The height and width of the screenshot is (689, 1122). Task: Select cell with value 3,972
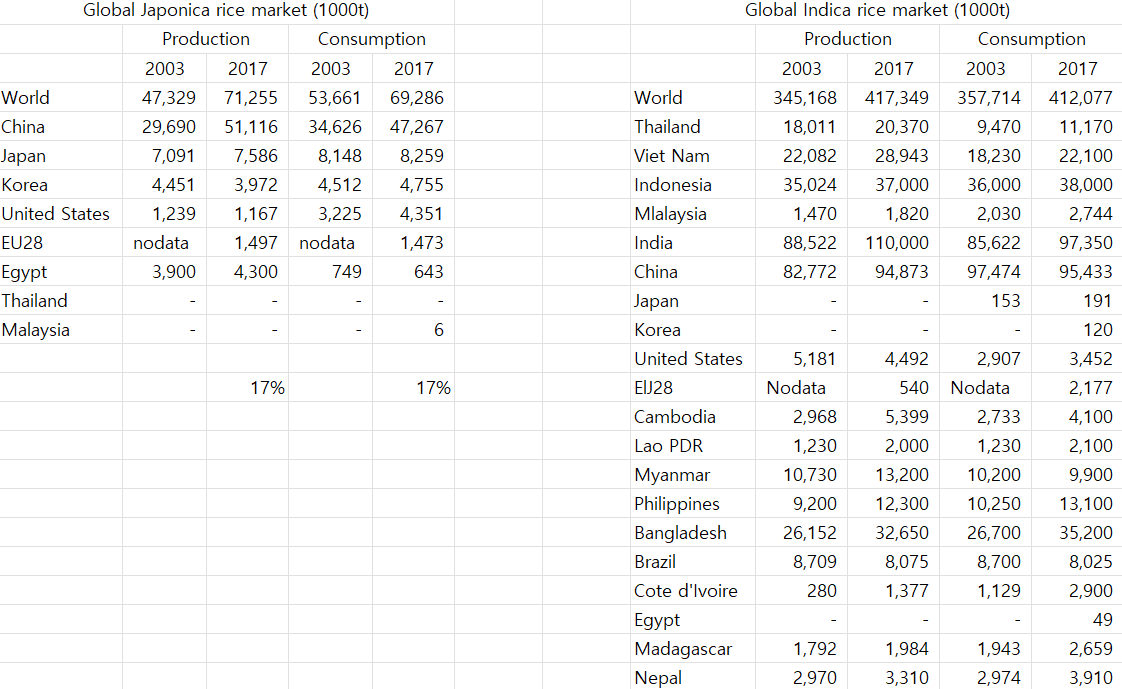pos(255,185)
